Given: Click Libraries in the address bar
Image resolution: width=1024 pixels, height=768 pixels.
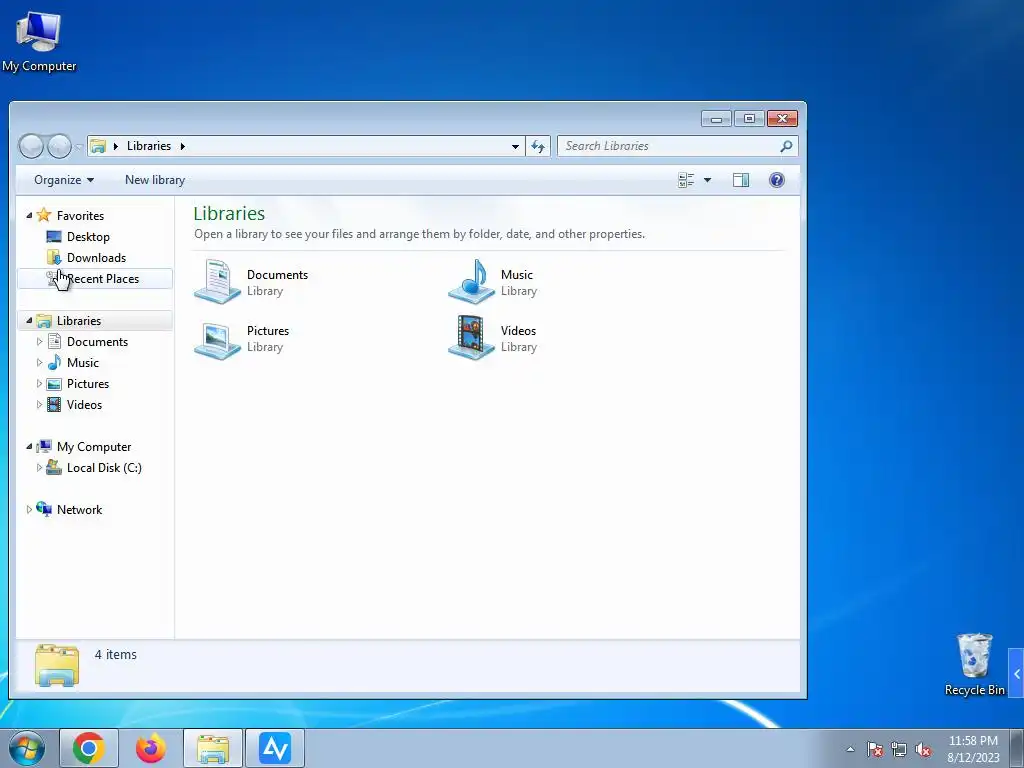Looking at the screenshot, I should tap(149, 146).
